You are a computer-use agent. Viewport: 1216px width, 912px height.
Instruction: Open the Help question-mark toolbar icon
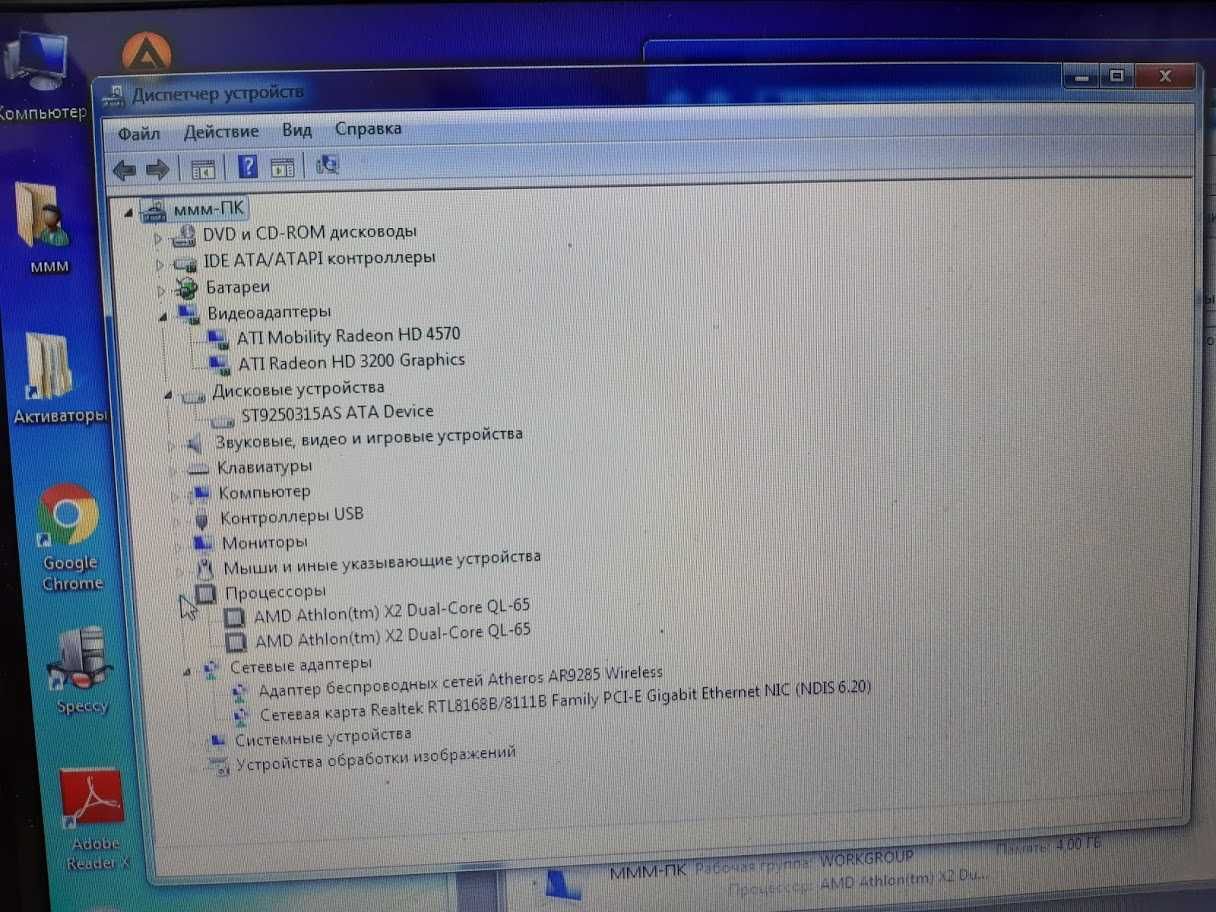(x=247, y=166)
